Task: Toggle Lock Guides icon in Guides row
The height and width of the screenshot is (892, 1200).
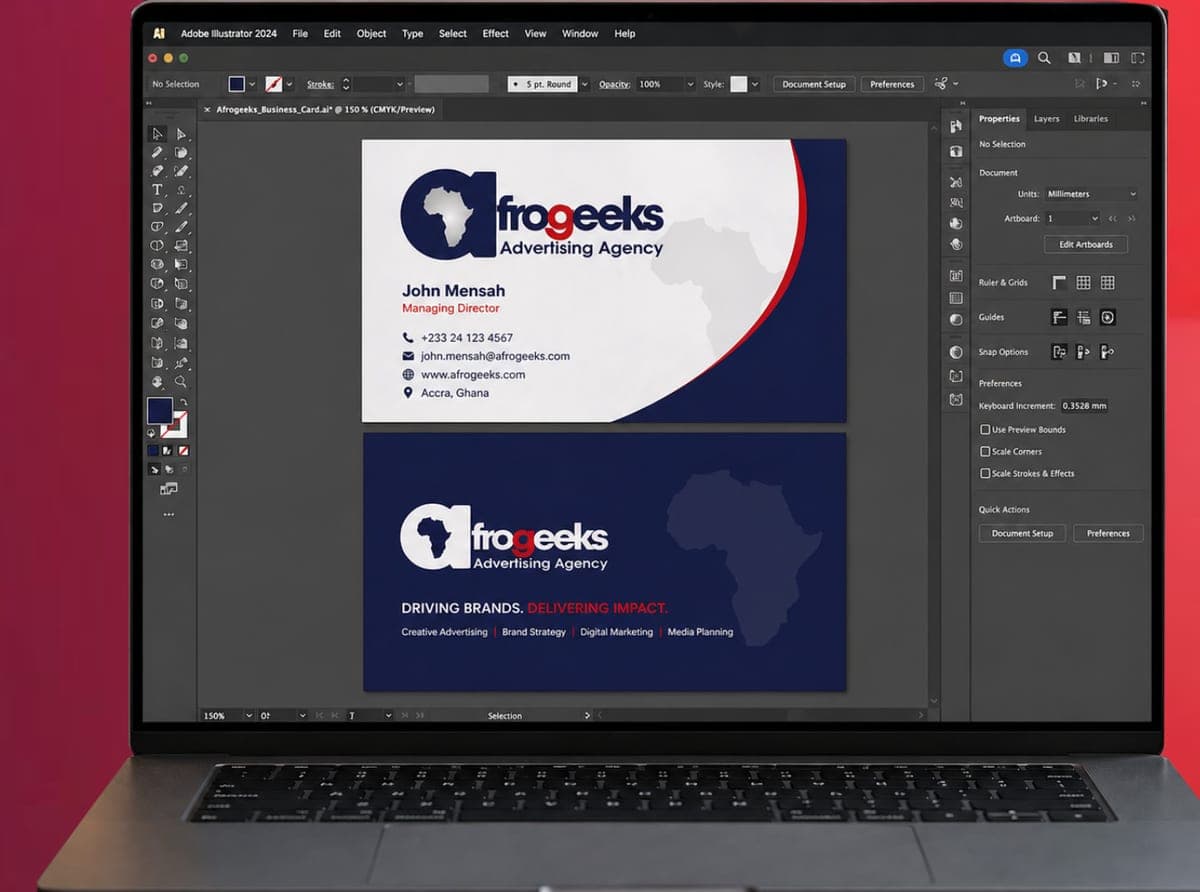Action: (x=1083, y=317)
